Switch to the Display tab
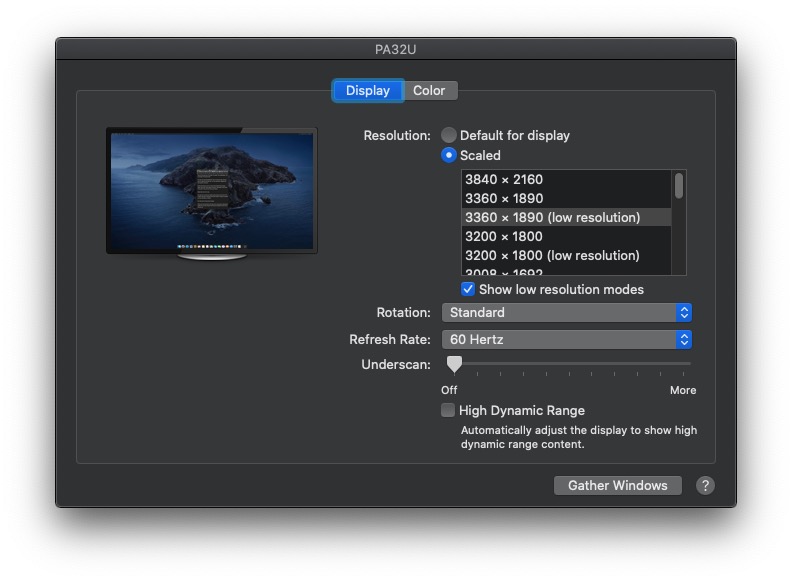The width and height of the screenshot is (792, 581). click(368, 90)
